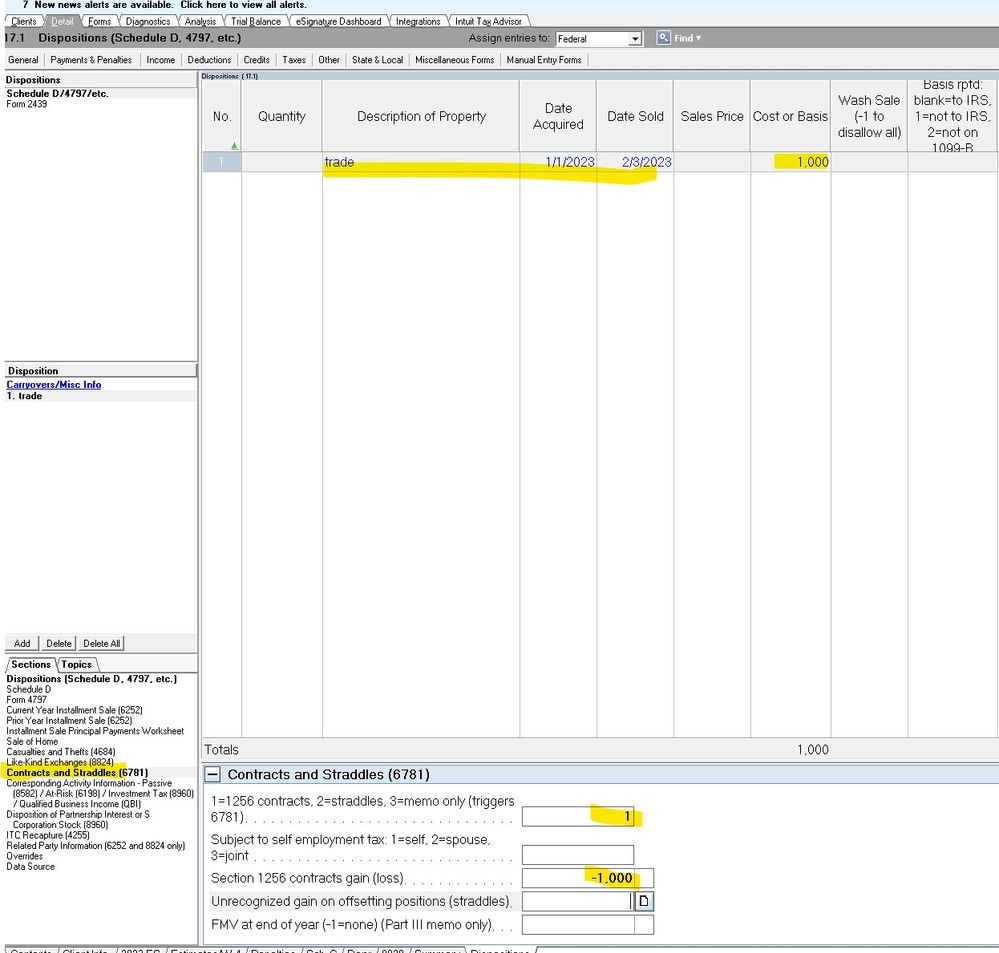Switch to the Clients tab
This screenshot has width=999, height=953.
[24, 20]
